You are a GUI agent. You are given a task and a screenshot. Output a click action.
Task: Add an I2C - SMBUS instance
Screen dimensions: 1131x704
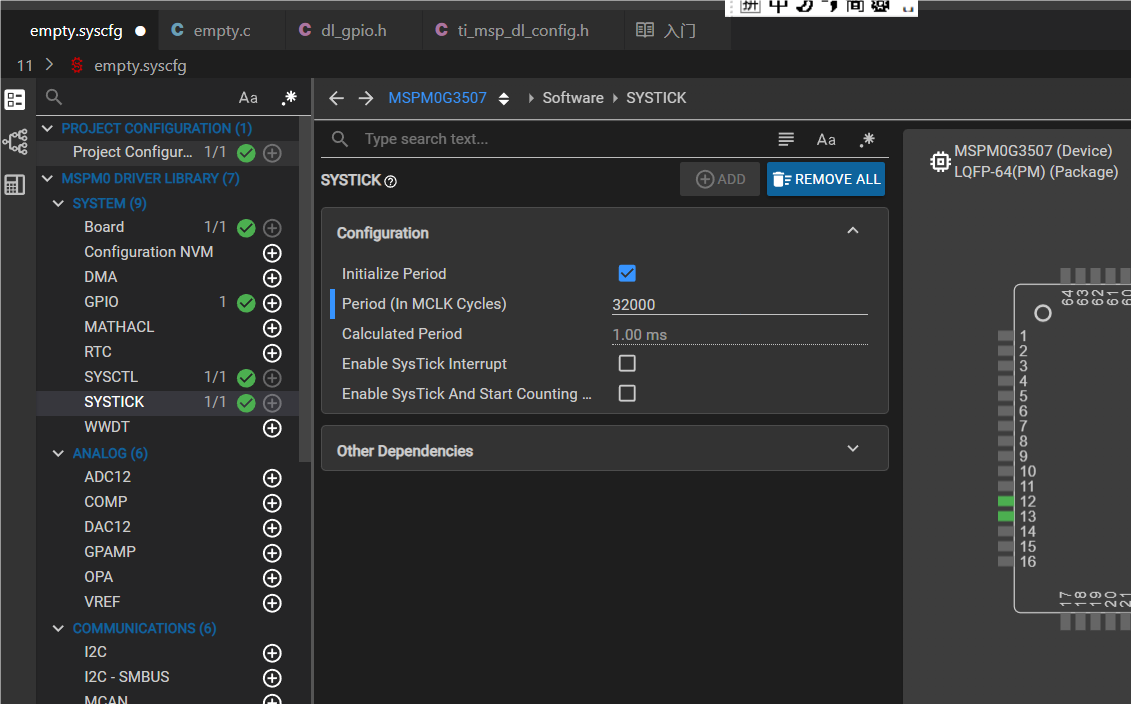[x=272, y=678]
